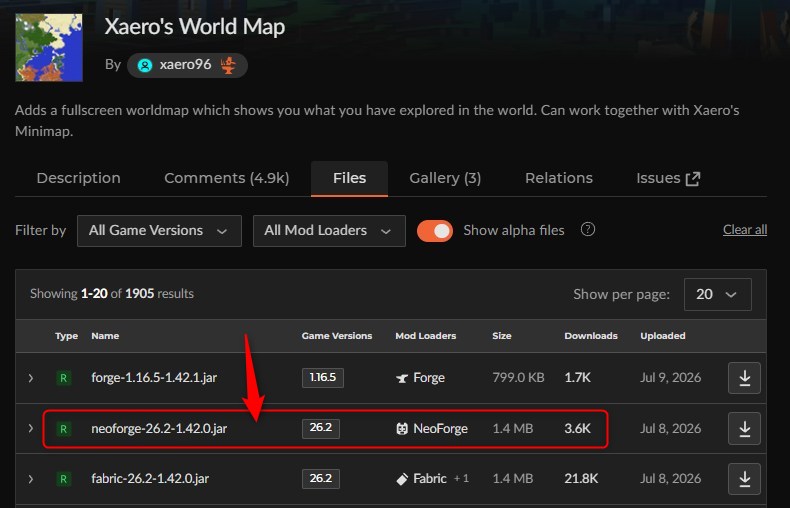Click the Size column header
Viewport: 790px width, 508px height.
[x=502, y=336]
